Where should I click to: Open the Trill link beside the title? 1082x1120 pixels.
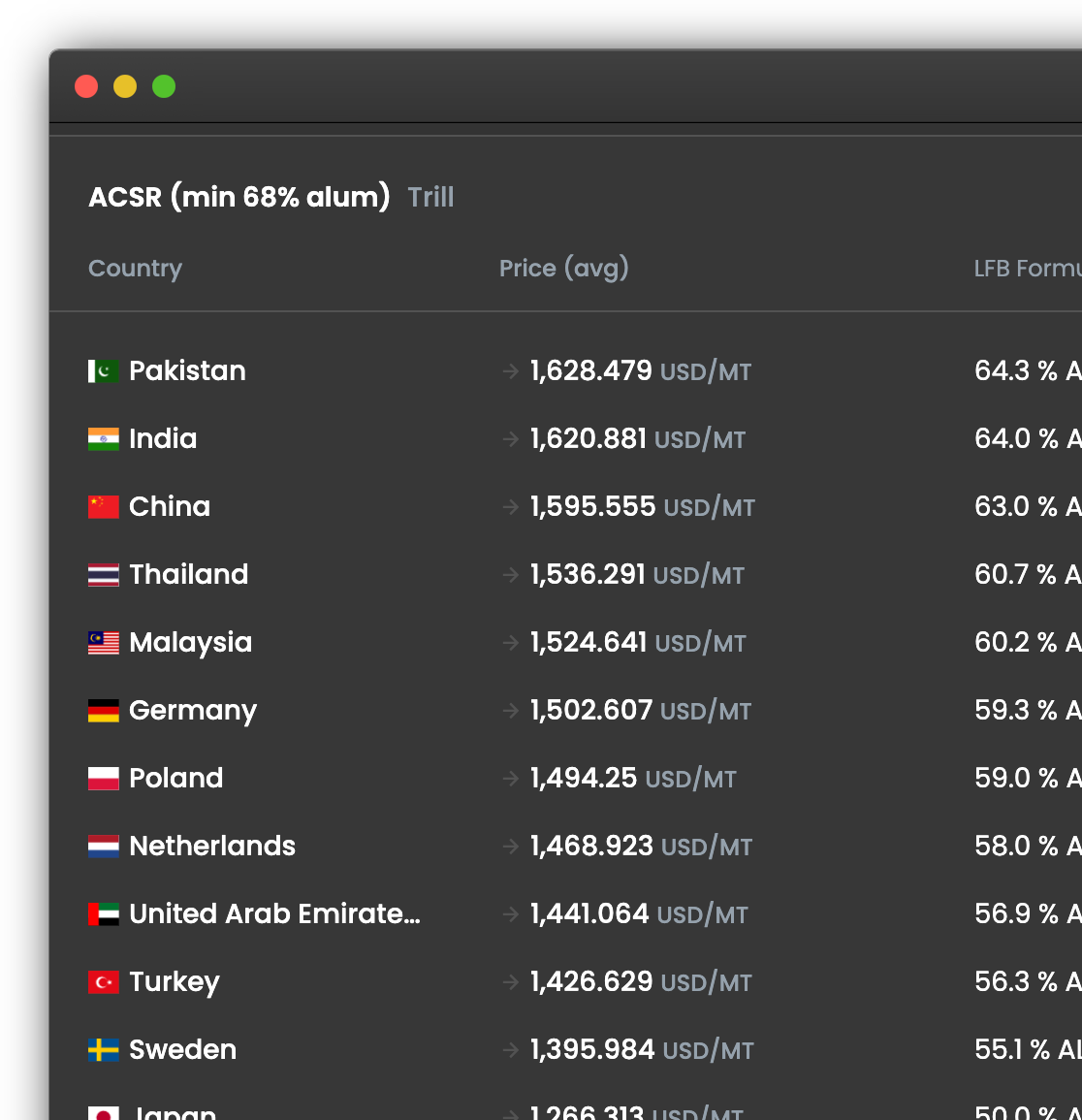(430, 197)
